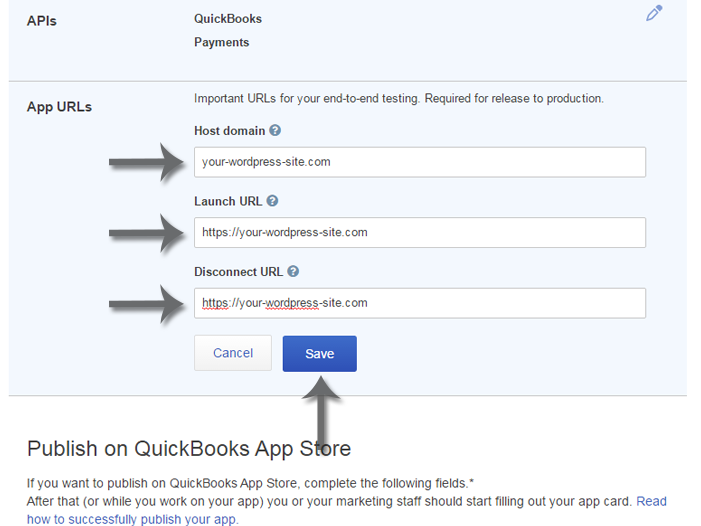Click the APIs section label

41,21
